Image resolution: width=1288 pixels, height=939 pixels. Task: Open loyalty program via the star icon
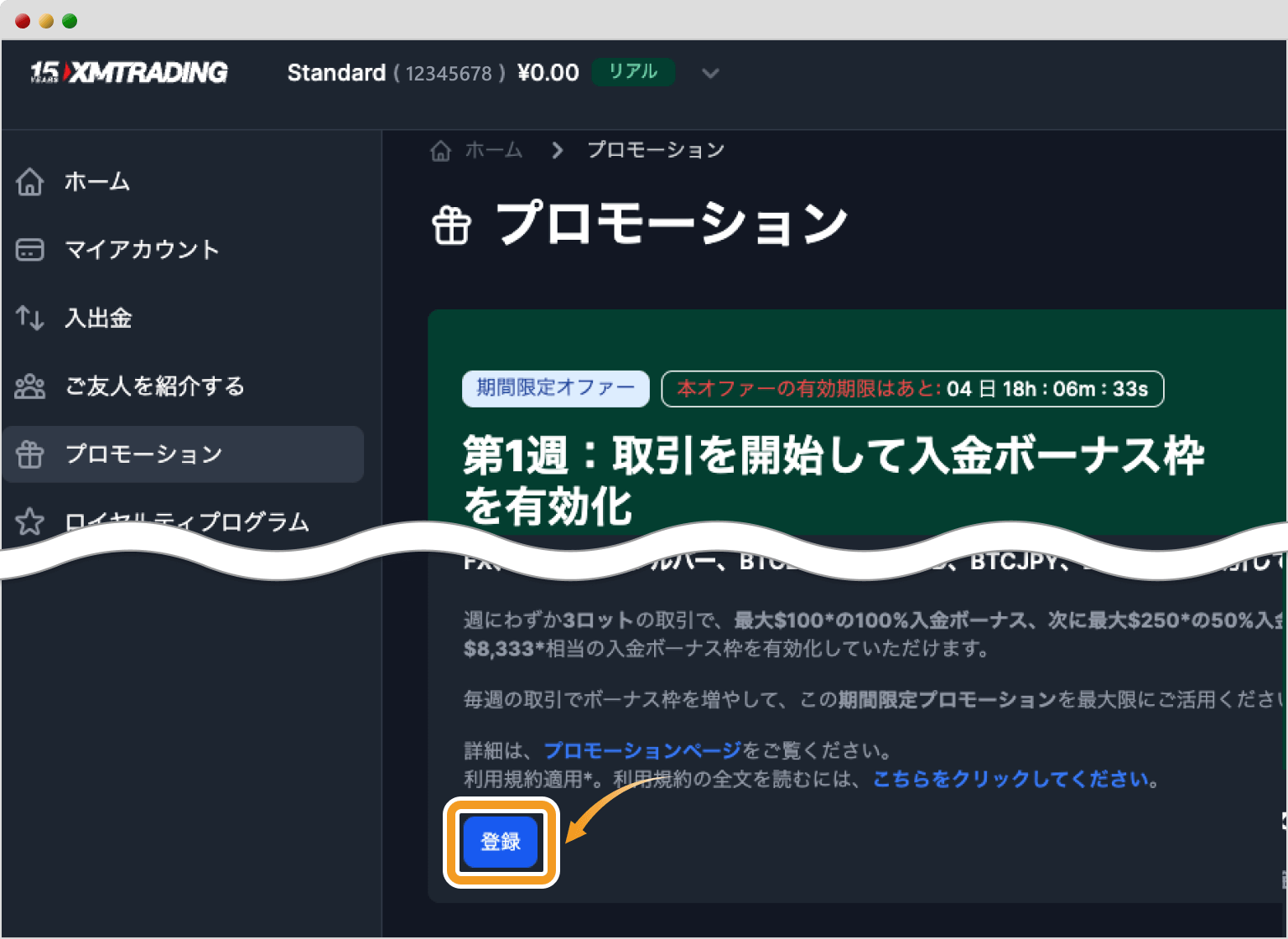click(x=30, y=521)
